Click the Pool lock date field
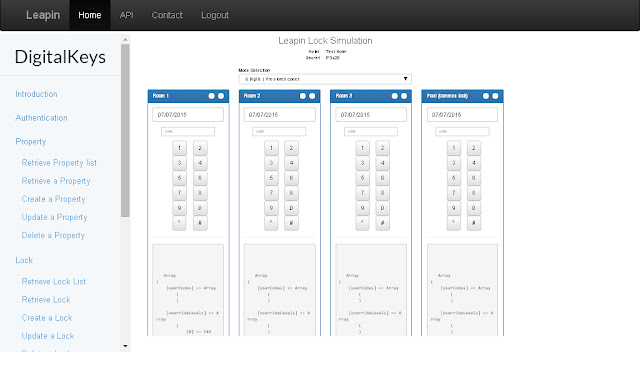 [x=462, y=115]
